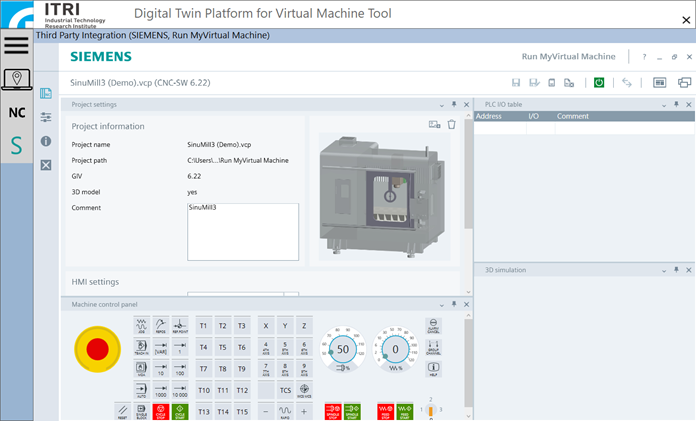Adjust the feed override dial showing 50
This screenshot has height=421, width=696.
click(x=342, y=350)
